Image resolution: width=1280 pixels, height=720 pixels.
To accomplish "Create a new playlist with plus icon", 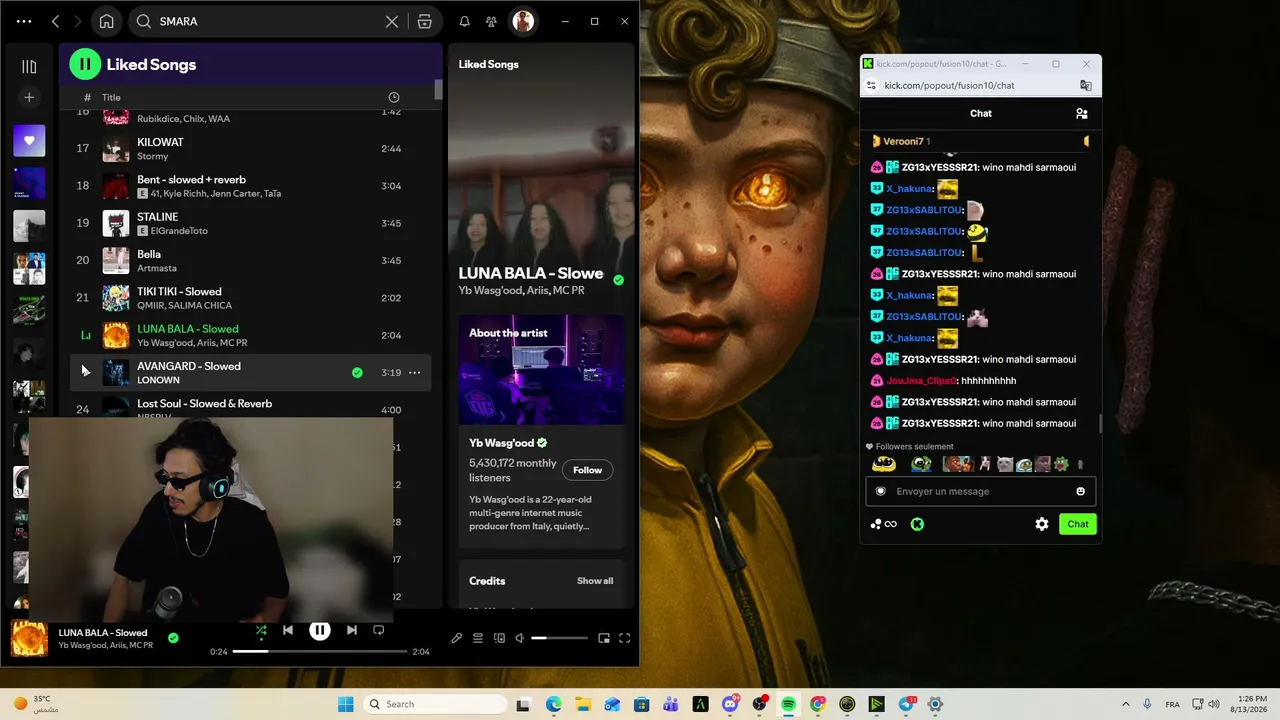I will tap(29, 97).
